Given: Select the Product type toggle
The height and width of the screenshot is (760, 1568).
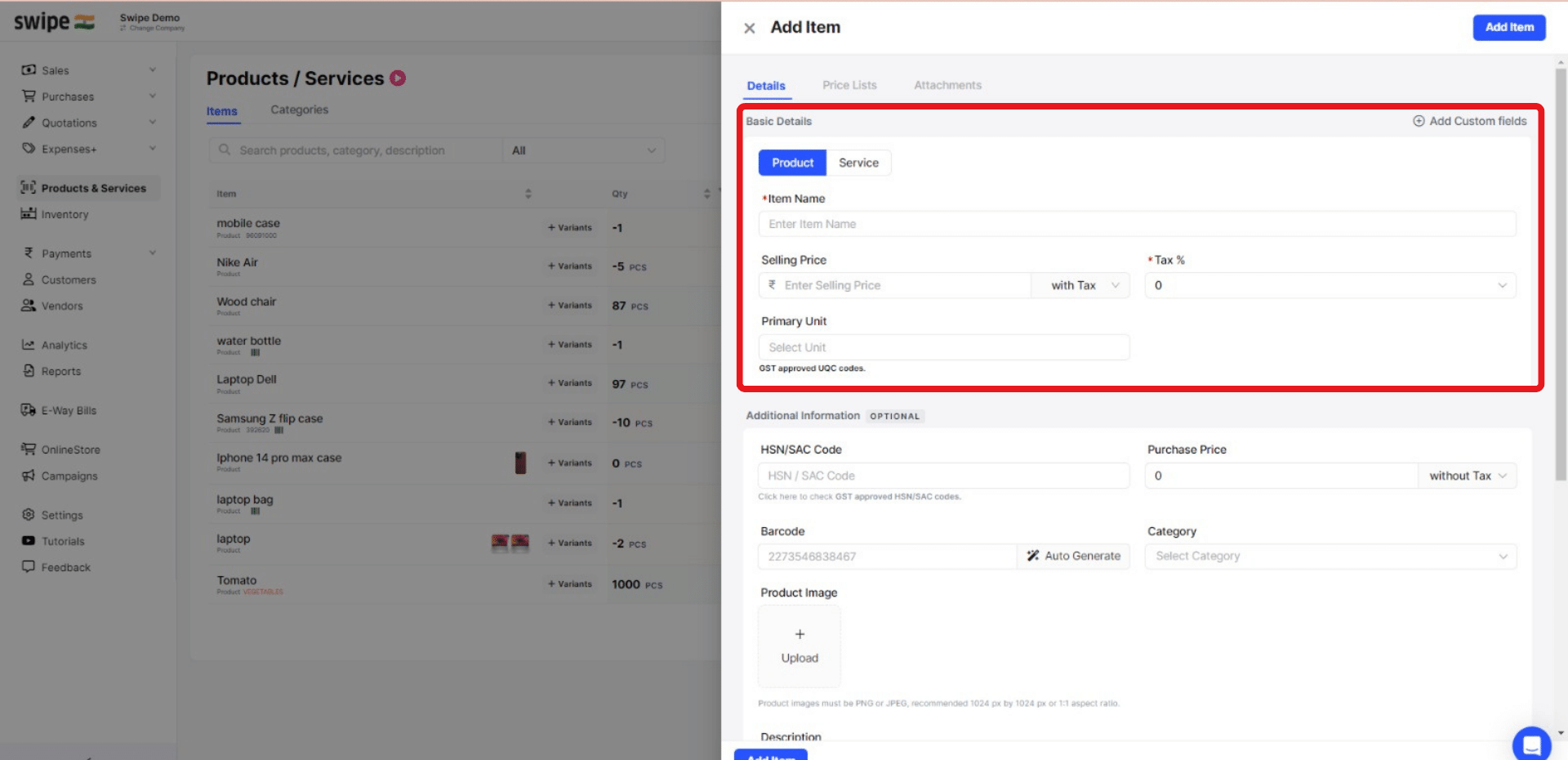Looking at the screenshot, I should click(791, 163).
